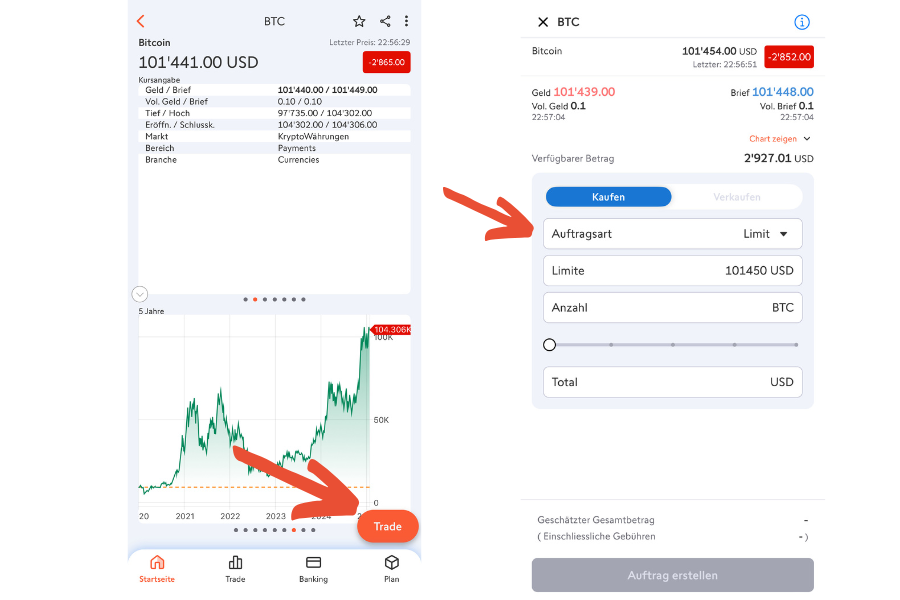Viewport: 900px width, 600px height.
Task: Go to the Startseite home tab
Action: [x=157, y=568]
